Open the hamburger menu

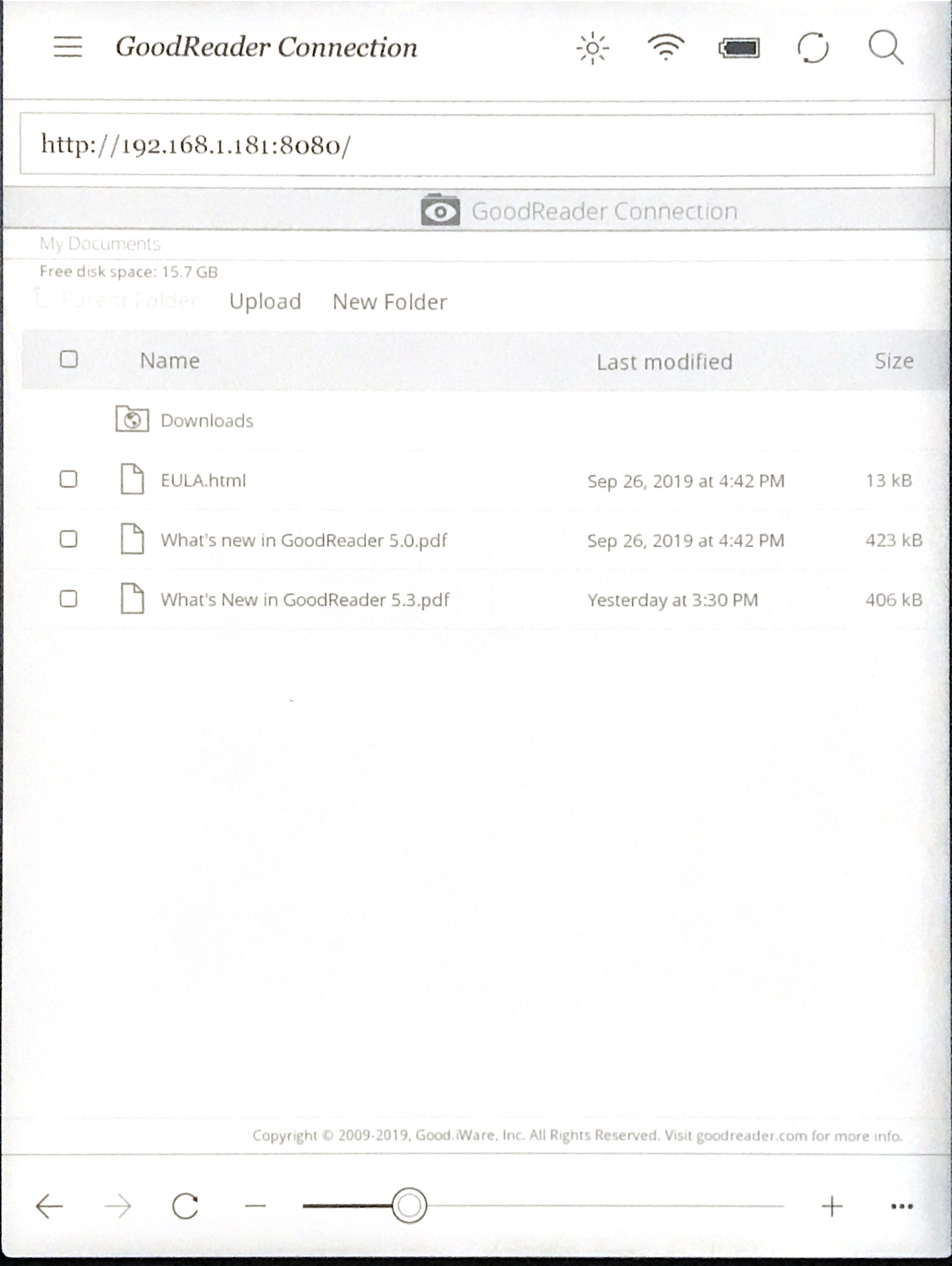[x=68, y=47]
